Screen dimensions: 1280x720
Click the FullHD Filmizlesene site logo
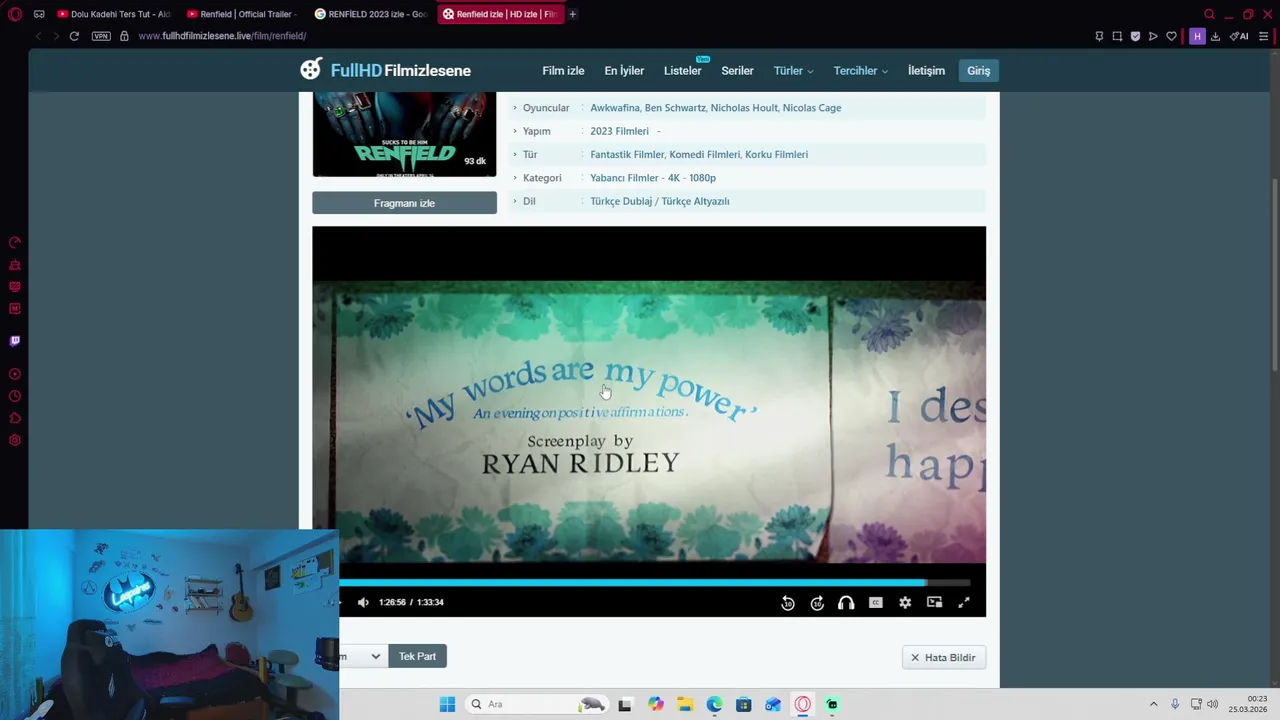tap(385, 70)
